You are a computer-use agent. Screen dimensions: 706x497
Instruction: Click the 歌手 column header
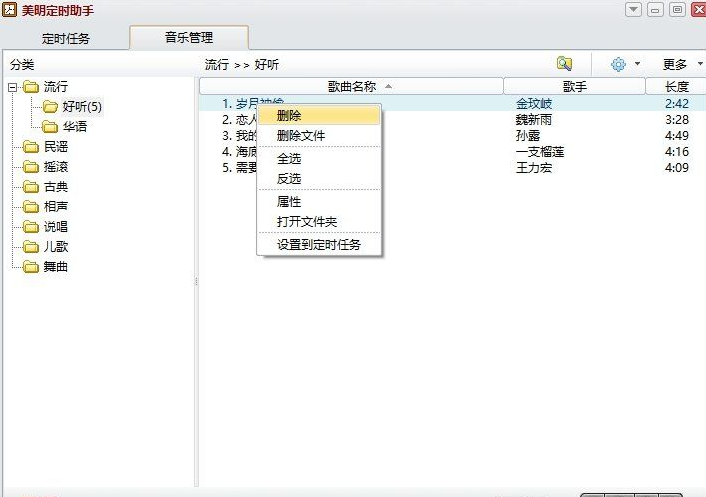(x=574, y=87)
